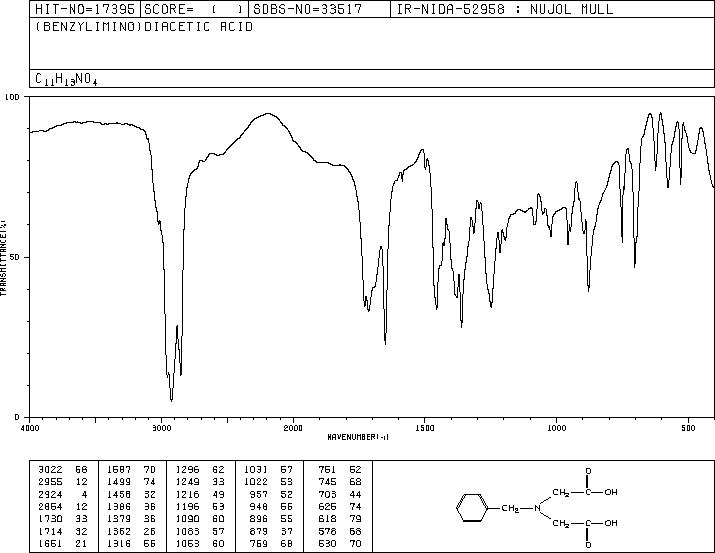Select the 1458 peak table row

coord(131,494)
